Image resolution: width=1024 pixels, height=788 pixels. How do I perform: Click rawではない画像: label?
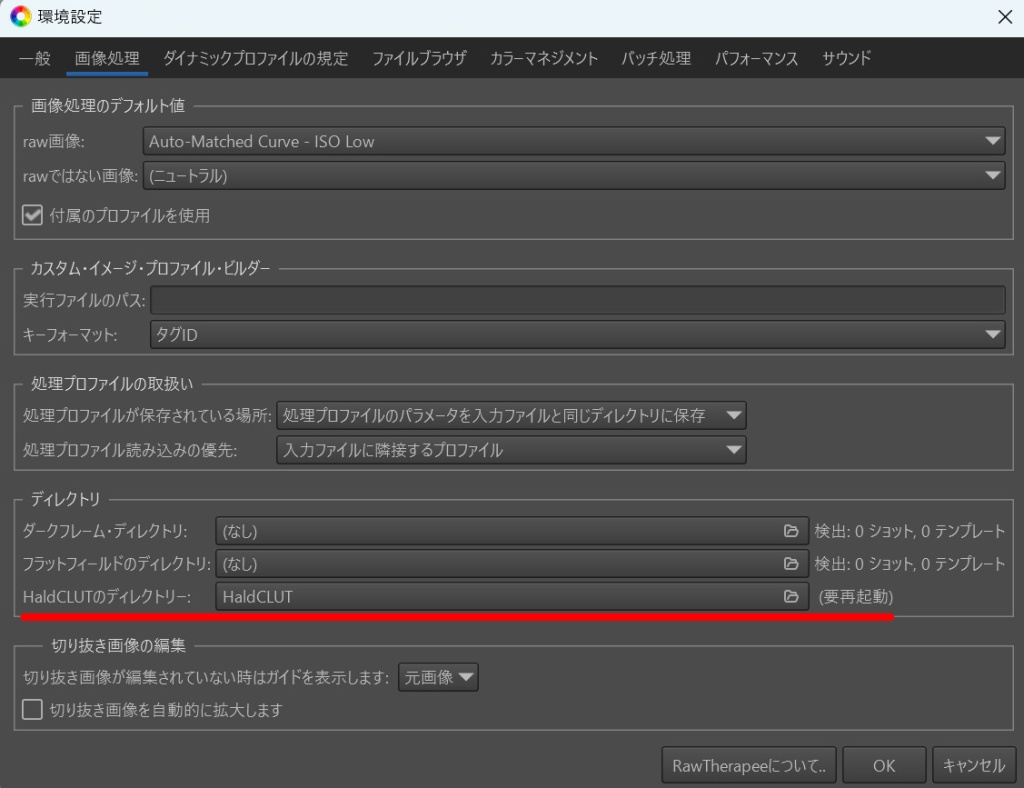[80, 176]
